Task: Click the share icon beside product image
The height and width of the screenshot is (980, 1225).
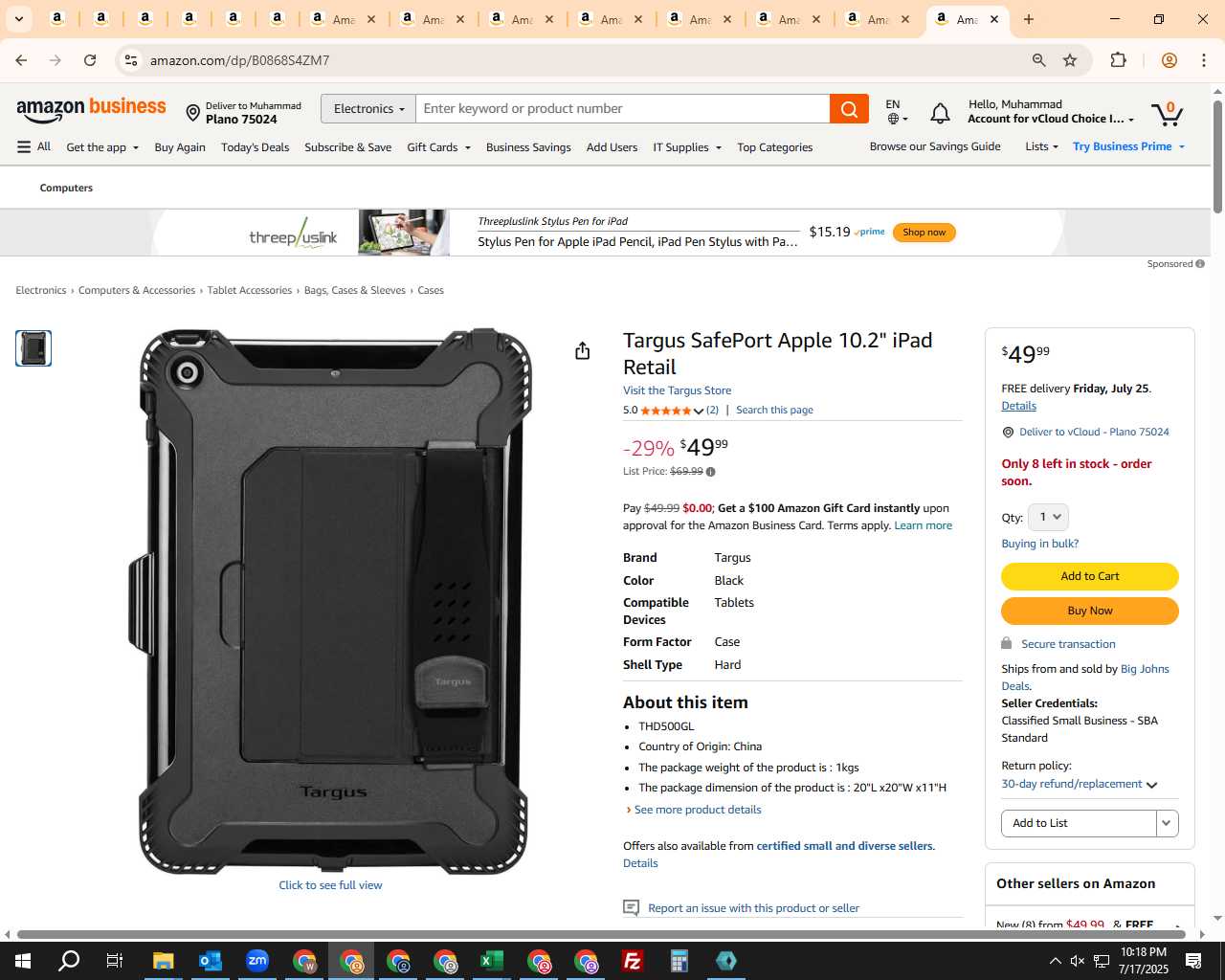Action: [582, 351]
